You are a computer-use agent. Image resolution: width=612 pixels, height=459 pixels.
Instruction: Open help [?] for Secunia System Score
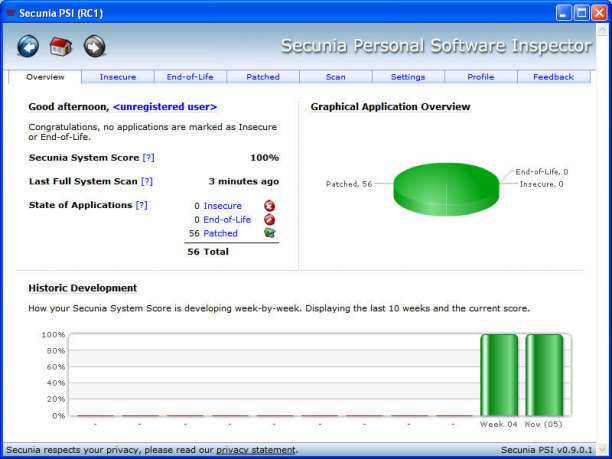click(x=148, y=158)
